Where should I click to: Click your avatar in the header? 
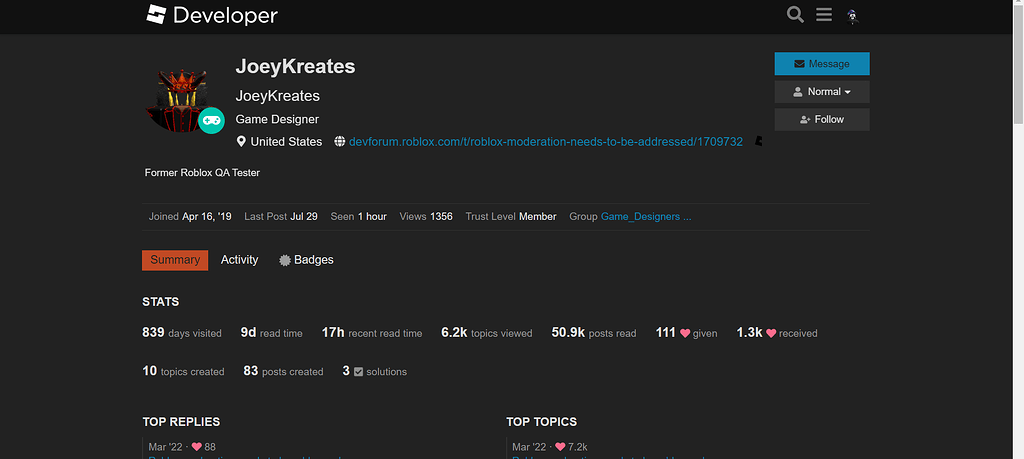click(852, 16)
